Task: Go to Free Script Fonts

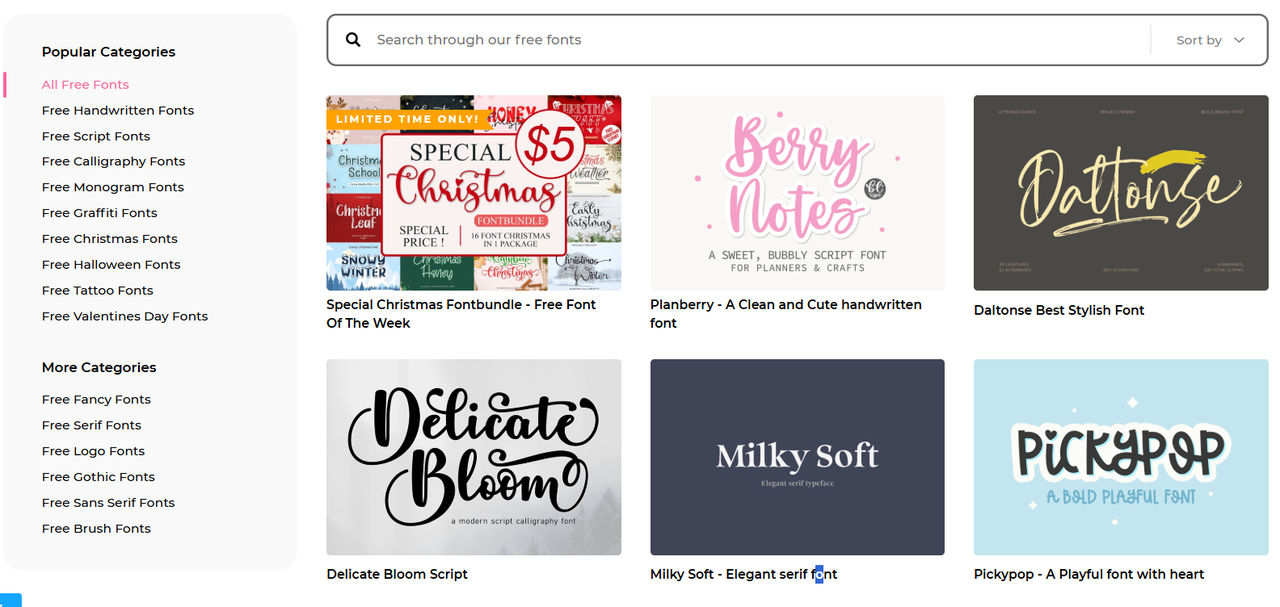Action: click(x=96, y=137)
